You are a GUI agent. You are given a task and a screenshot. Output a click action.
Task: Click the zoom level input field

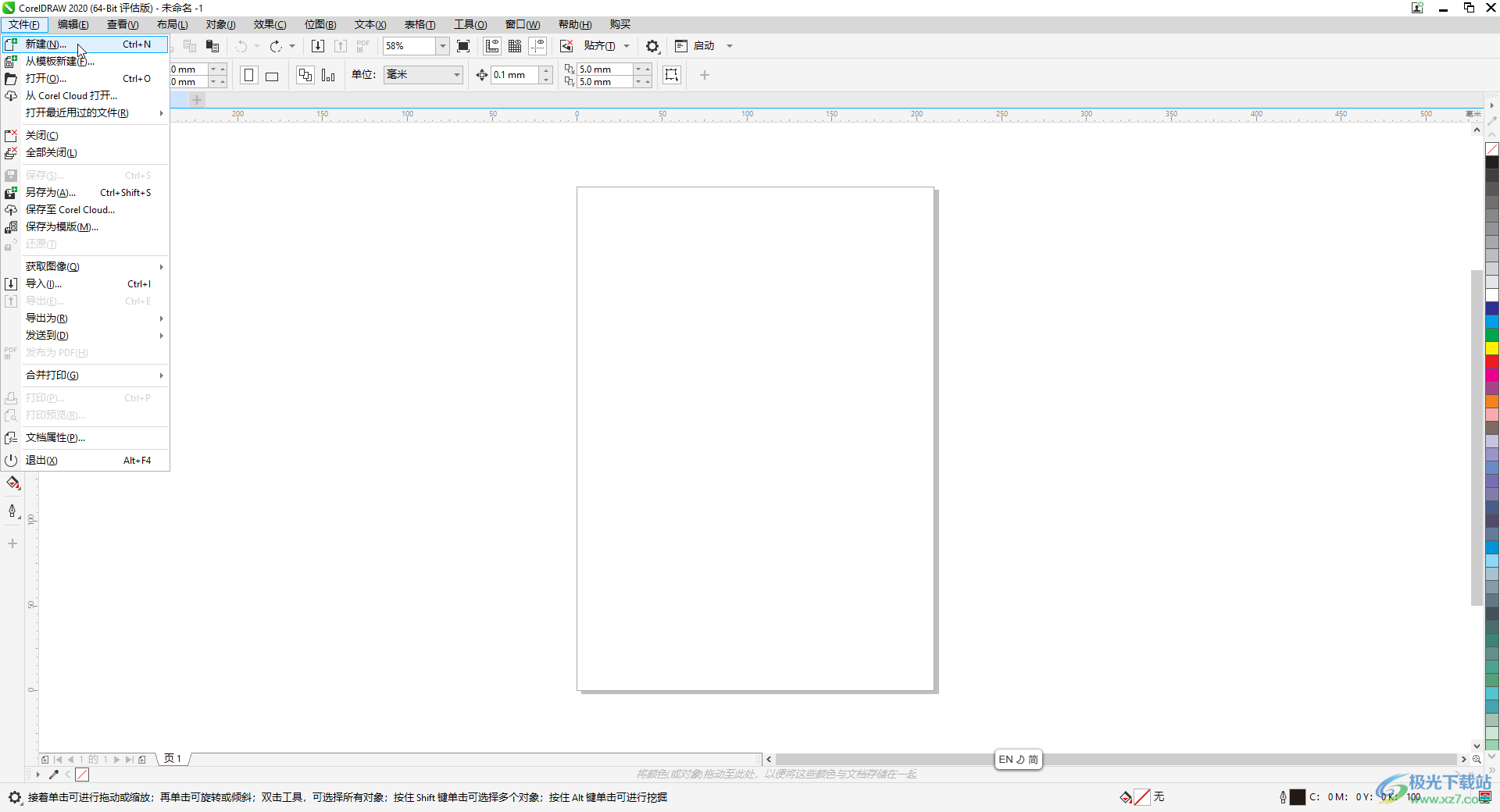409,46
